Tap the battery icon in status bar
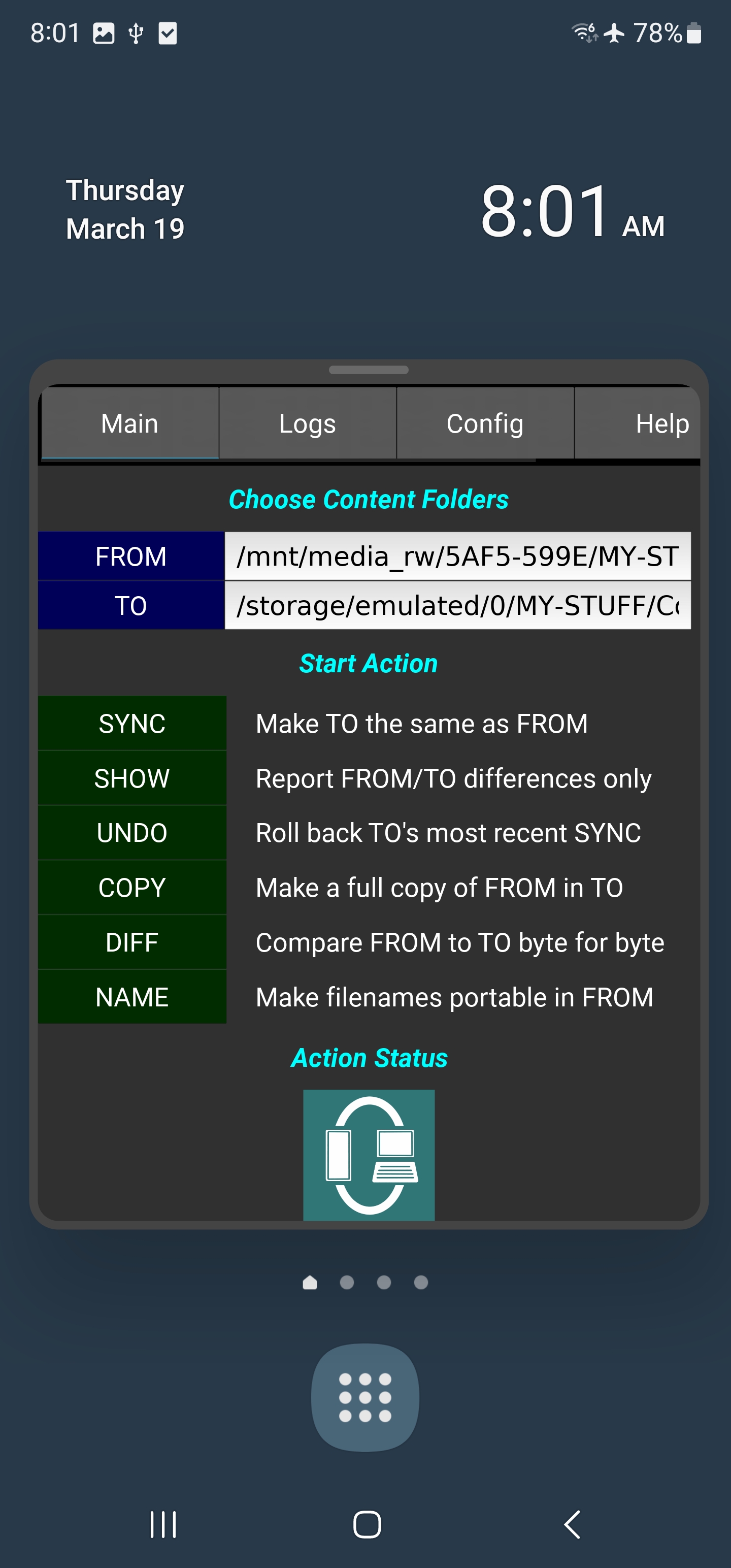 (x=694, y=33)
